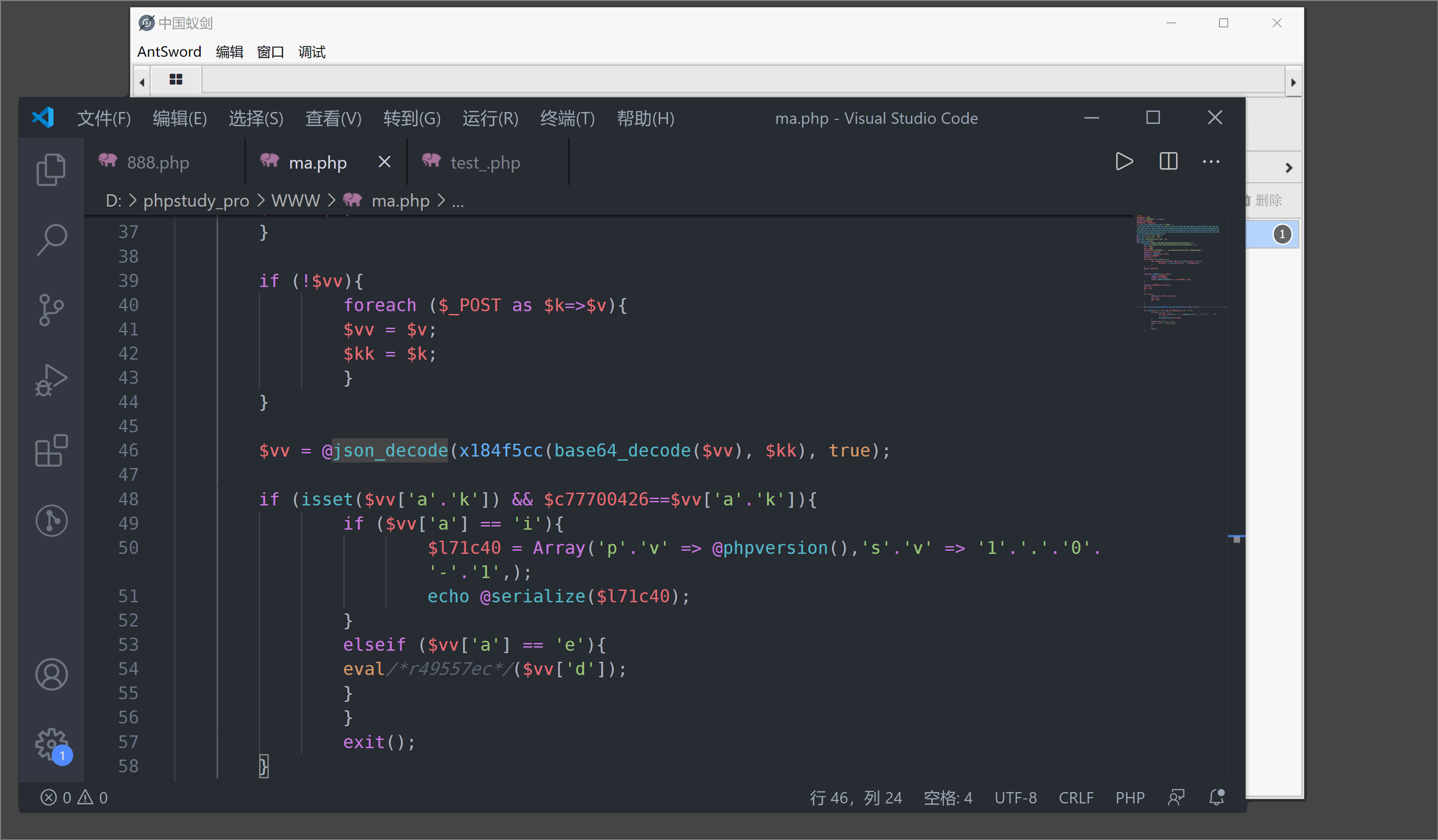Click the phpstudy_pro breadcrumb
The width and height of the screenshot is (1438, 840).
(196, 200)
